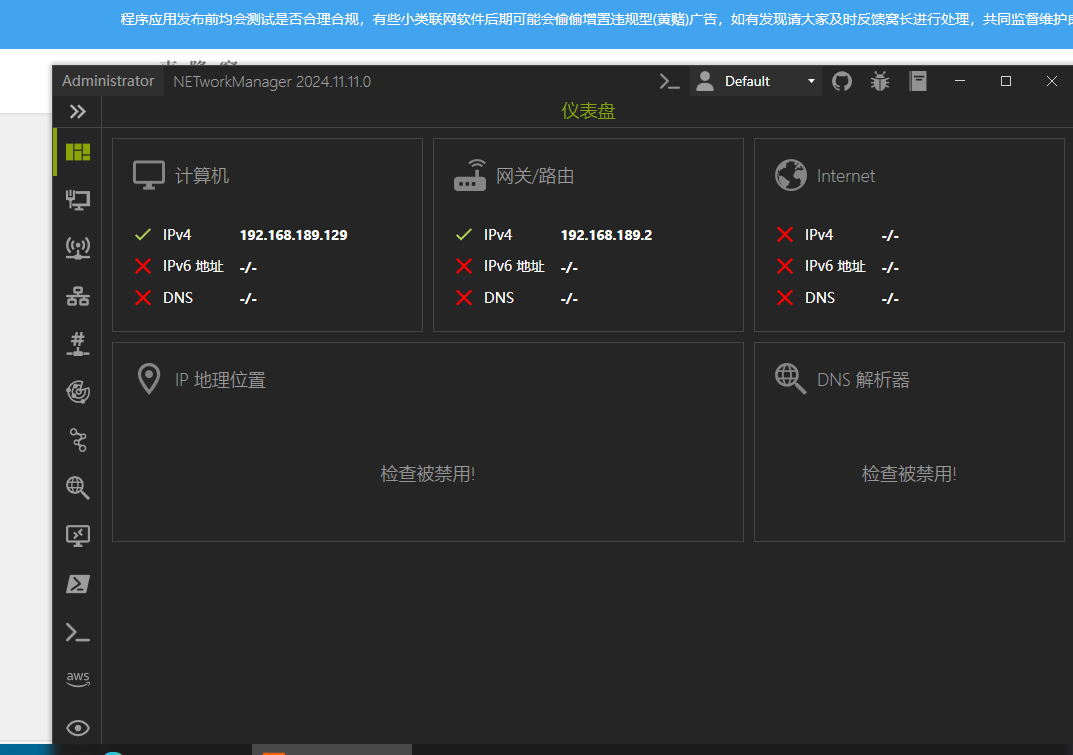Open the Default profile dropdown
The height and width of the screenshot is (755, 1073).
pos(755,81)
